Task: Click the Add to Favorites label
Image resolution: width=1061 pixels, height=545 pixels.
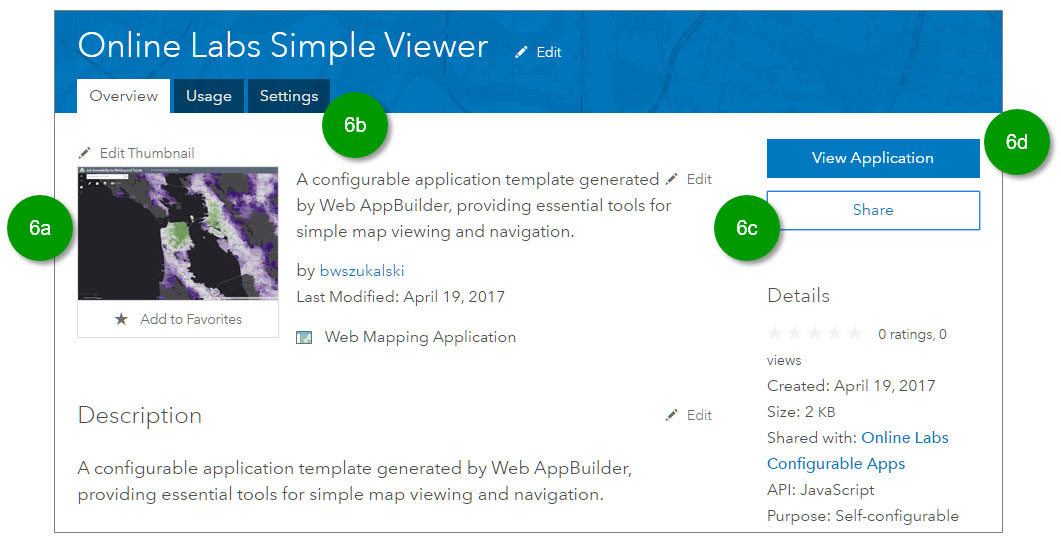Action: (191, 319)
